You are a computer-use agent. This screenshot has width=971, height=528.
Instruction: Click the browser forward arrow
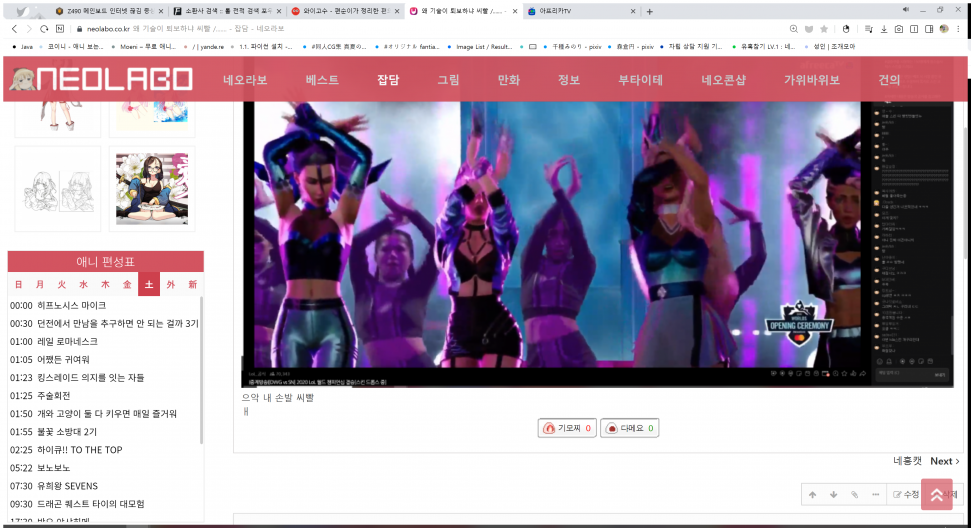click(x=28, y=29)
